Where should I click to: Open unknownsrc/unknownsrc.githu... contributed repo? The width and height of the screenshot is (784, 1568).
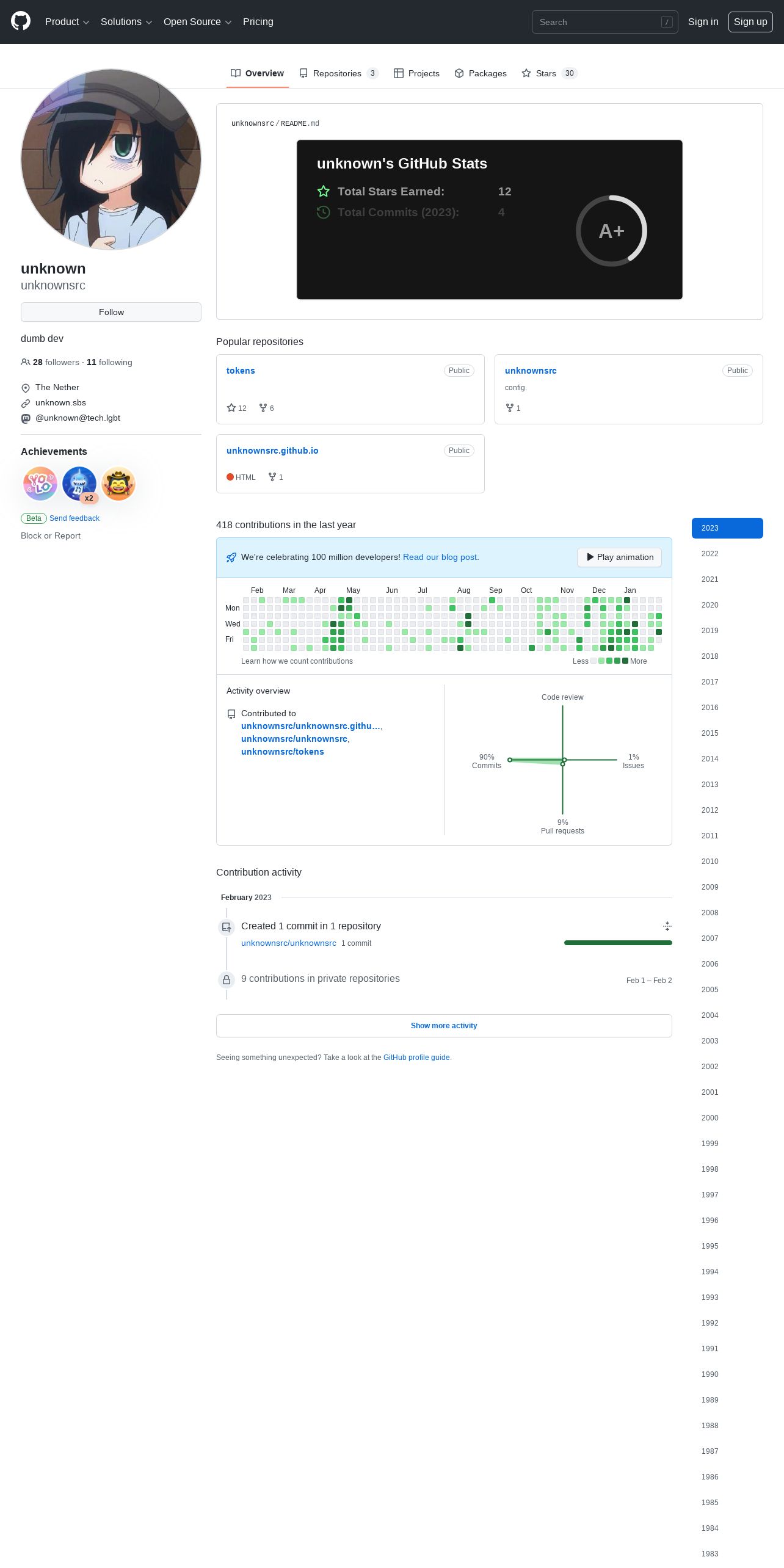tap(311, 726)
